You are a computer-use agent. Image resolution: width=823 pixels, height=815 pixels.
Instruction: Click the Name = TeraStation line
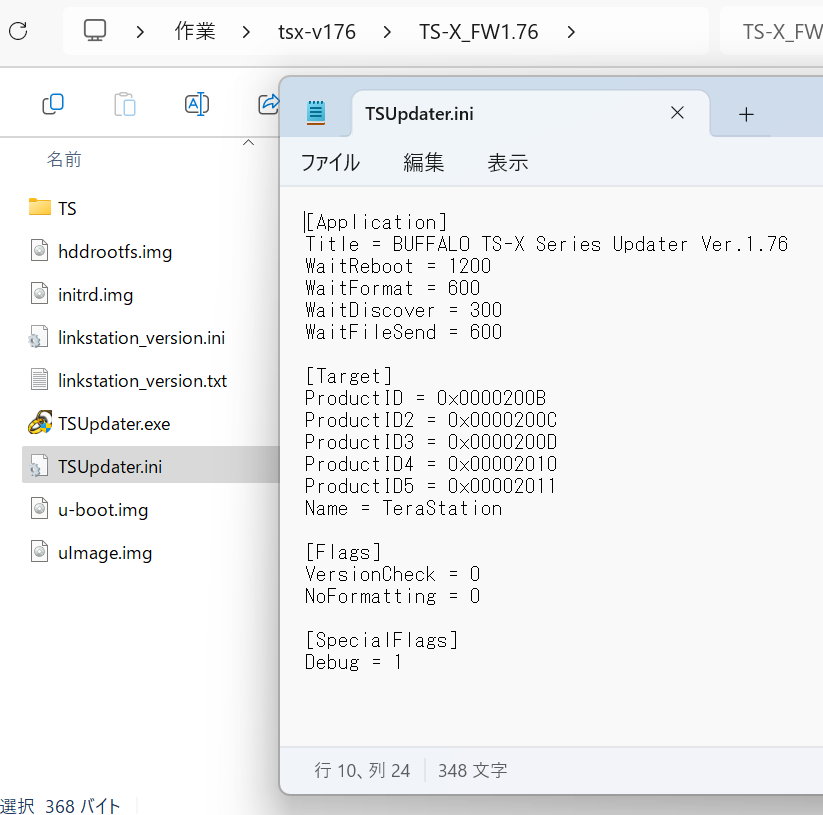pyautogui.click(x=403, y=508)
